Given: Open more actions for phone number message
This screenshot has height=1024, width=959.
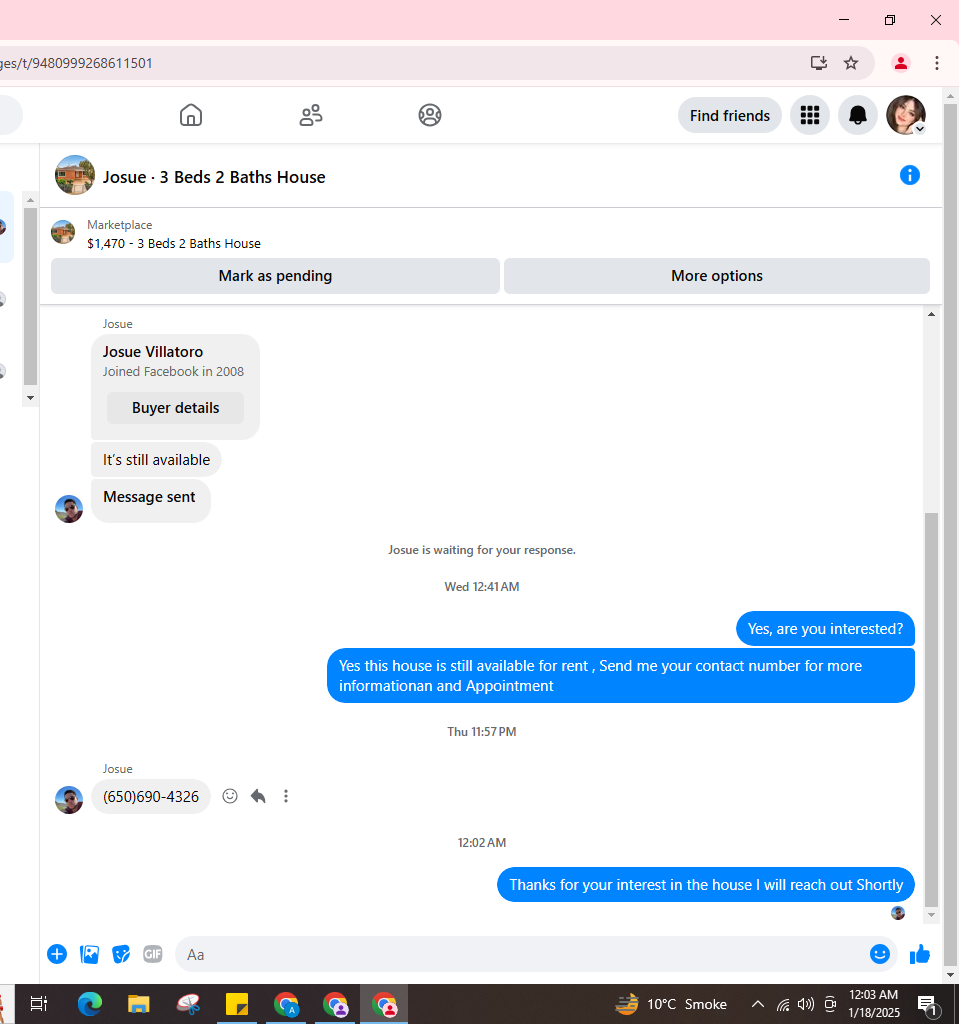Looking at the screenshot, I should [285, 796].
